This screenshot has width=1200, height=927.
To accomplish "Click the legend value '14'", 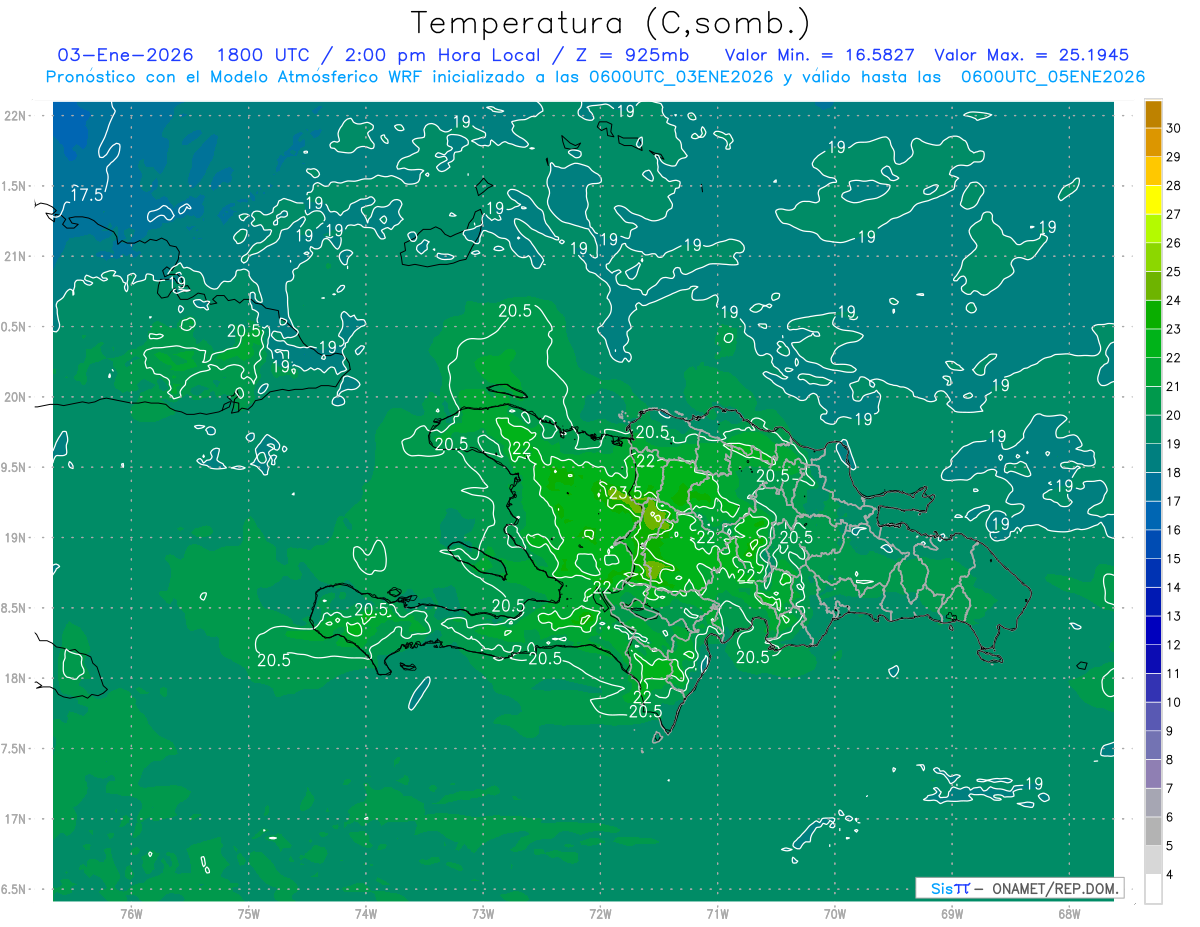I will click(1174, 588).
